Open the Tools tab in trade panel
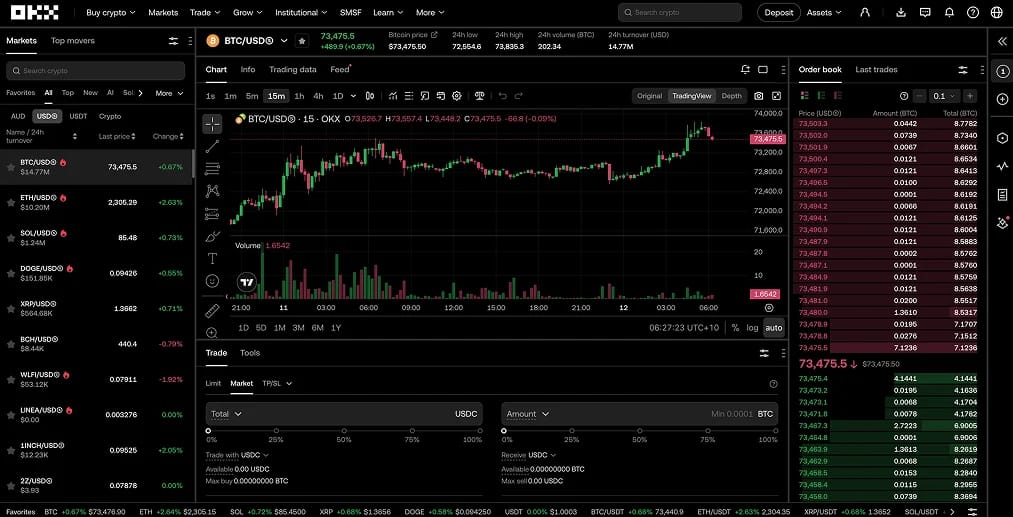Screen dimensions: 1013x517 coord(249,353)
